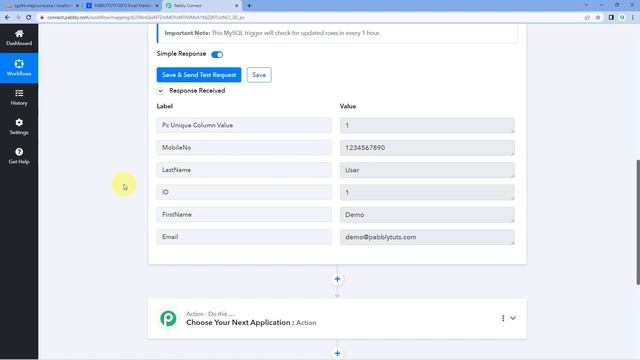This screenshot has width=640, height=360.
Task: Click the demo@pabblytuts.com value field
Action: (x=427, y=237)
